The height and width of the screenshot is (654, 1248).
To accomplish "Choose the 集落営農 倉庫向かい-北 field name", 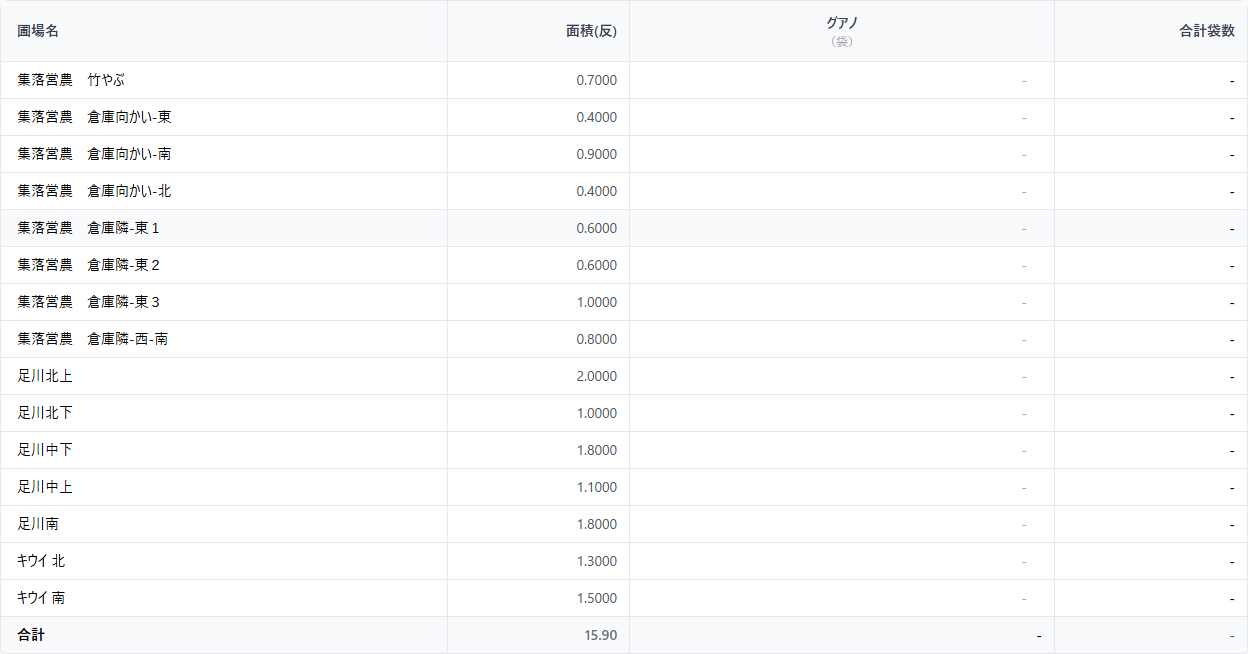I will (94, 191).
